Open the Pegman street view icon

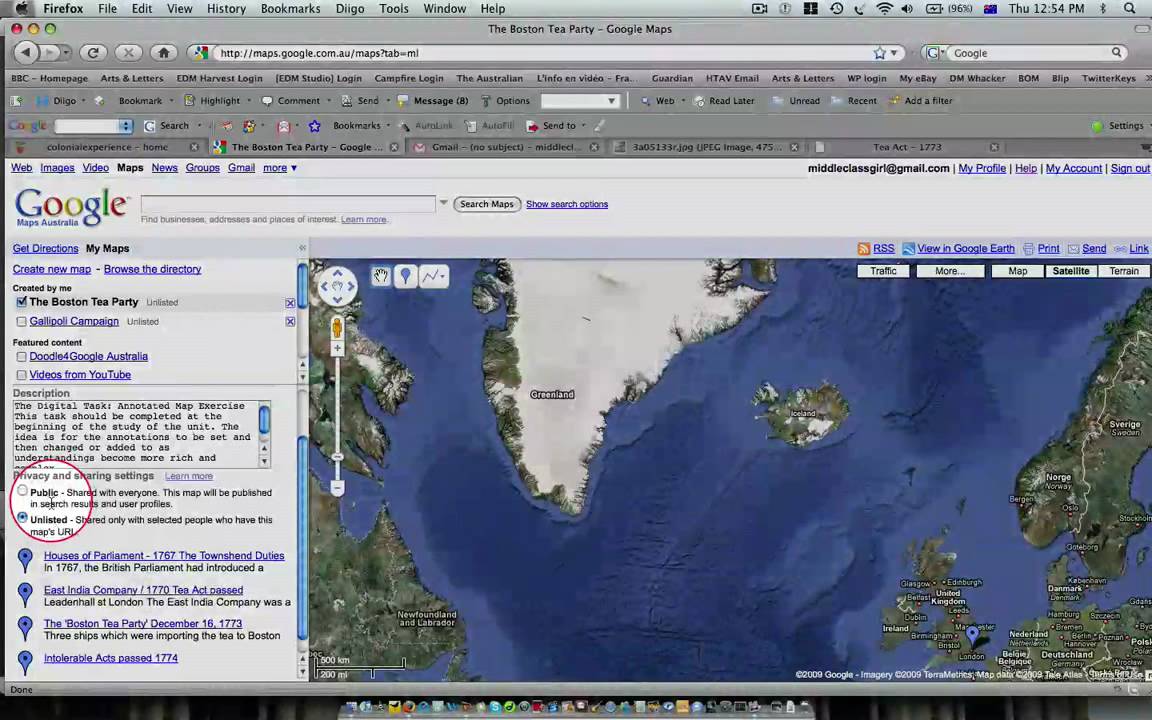click(x=337, y=328)
